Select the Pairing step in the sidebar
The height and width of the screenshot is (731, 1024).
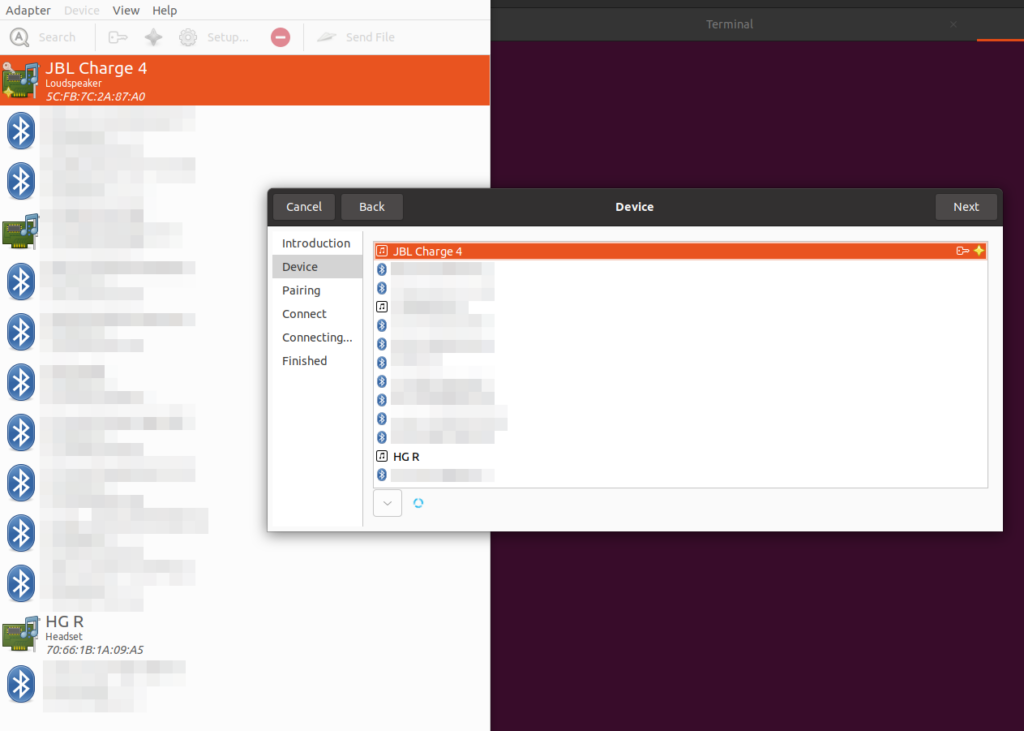[x=317, y=290]
